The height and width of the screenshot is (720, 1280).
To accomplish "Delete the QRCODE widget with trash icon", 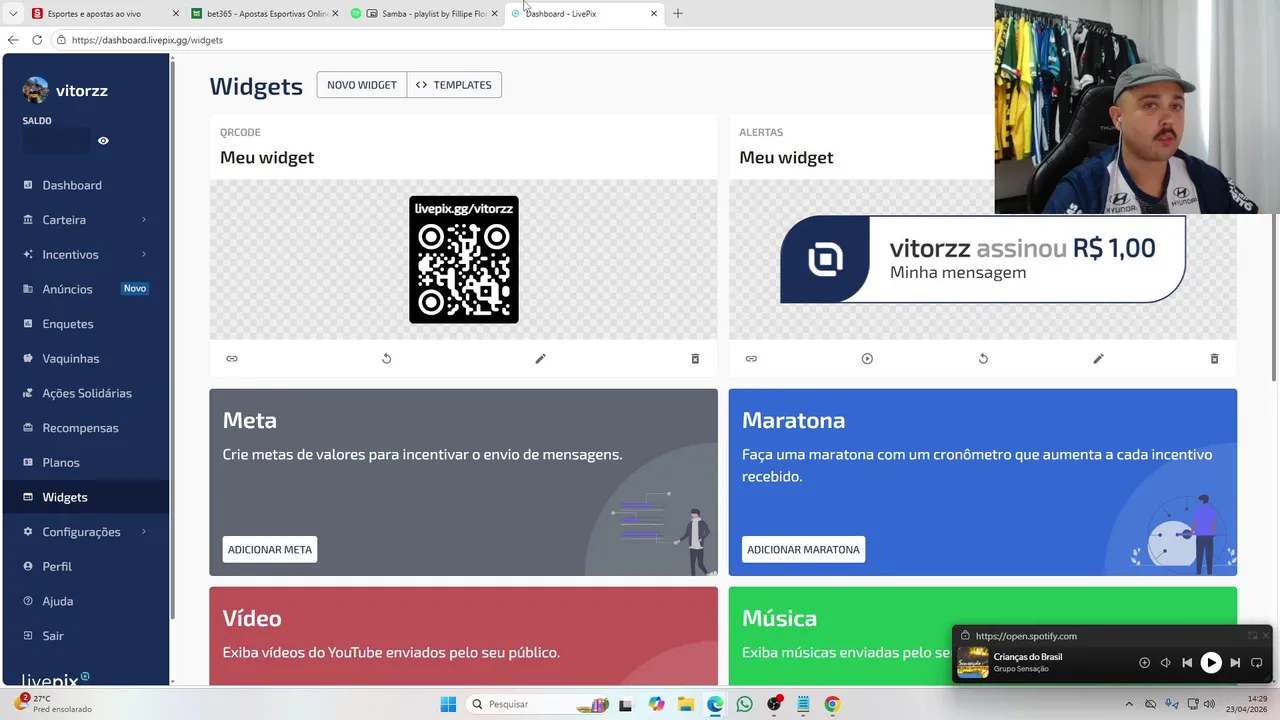I will click(695, 359).
